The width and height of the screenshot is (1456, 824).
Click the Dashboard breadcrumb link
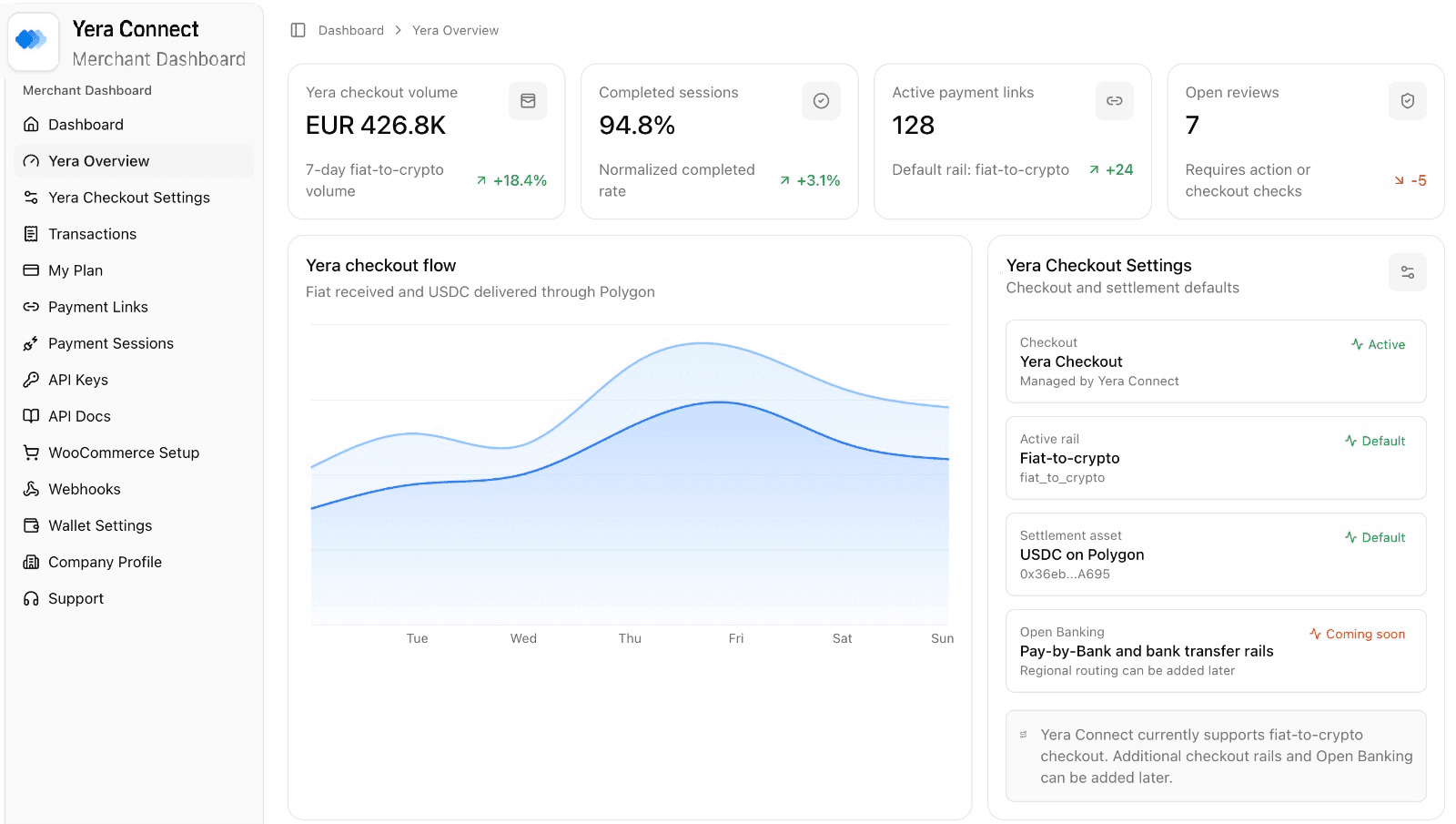[x=351, y=30]
